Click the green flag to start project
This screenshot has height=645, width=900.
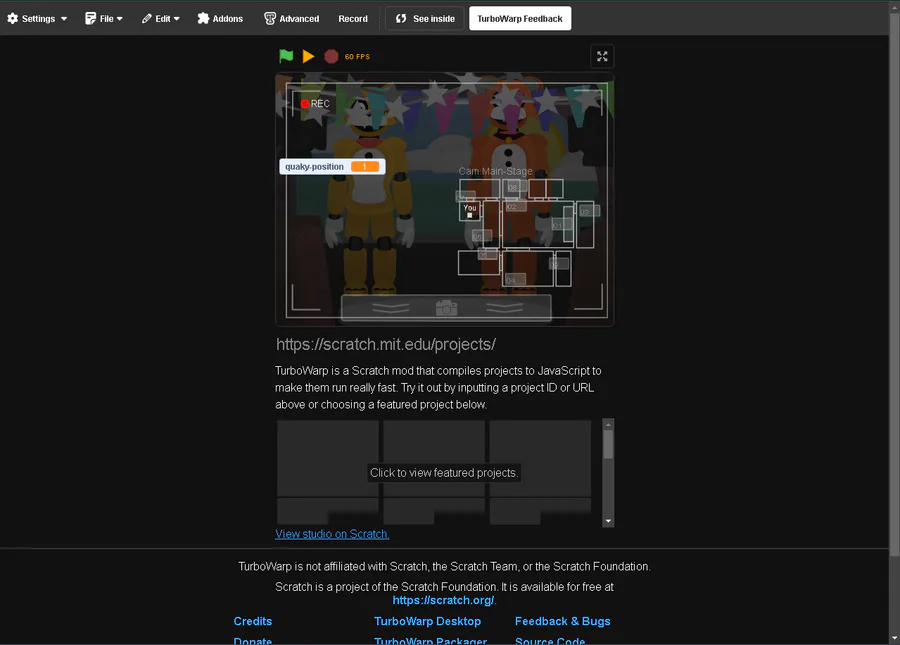point(286,56)
